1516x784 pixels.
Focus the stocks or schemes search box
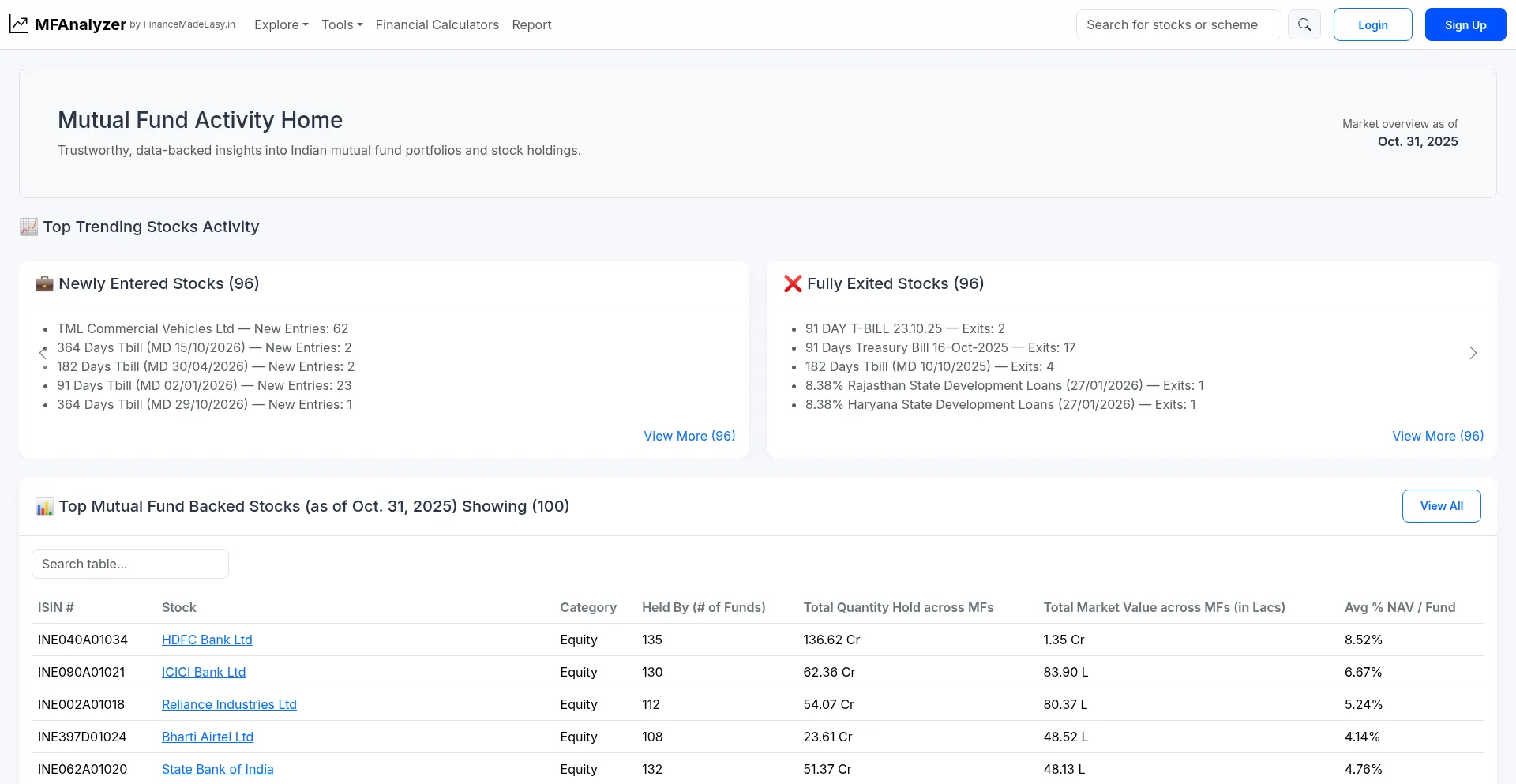tap(1178, 24)
